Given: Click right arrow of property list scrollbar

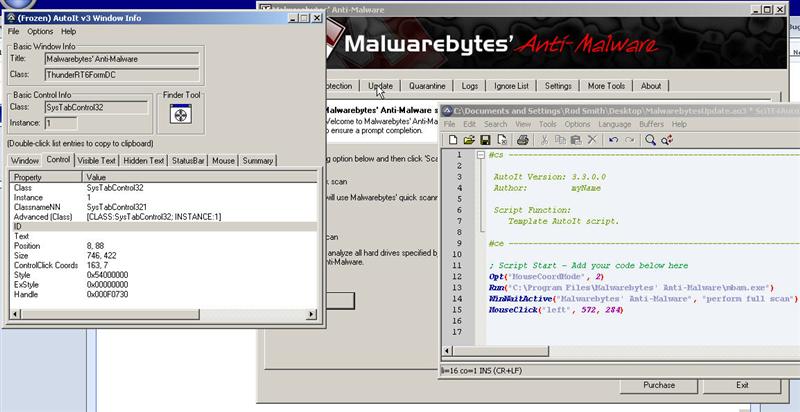Looking at the screenshot, I should pos(311,314).
